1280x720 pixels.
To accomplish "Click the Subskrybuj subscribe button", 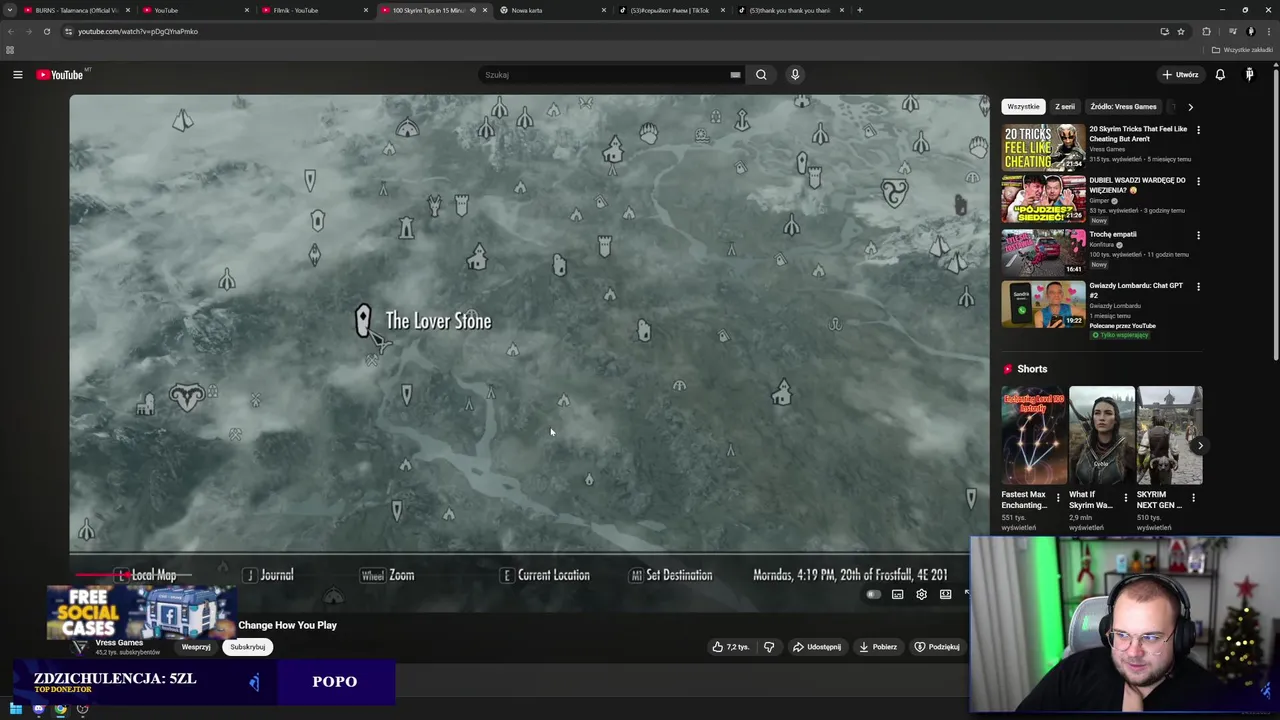I will click(247, 647).
